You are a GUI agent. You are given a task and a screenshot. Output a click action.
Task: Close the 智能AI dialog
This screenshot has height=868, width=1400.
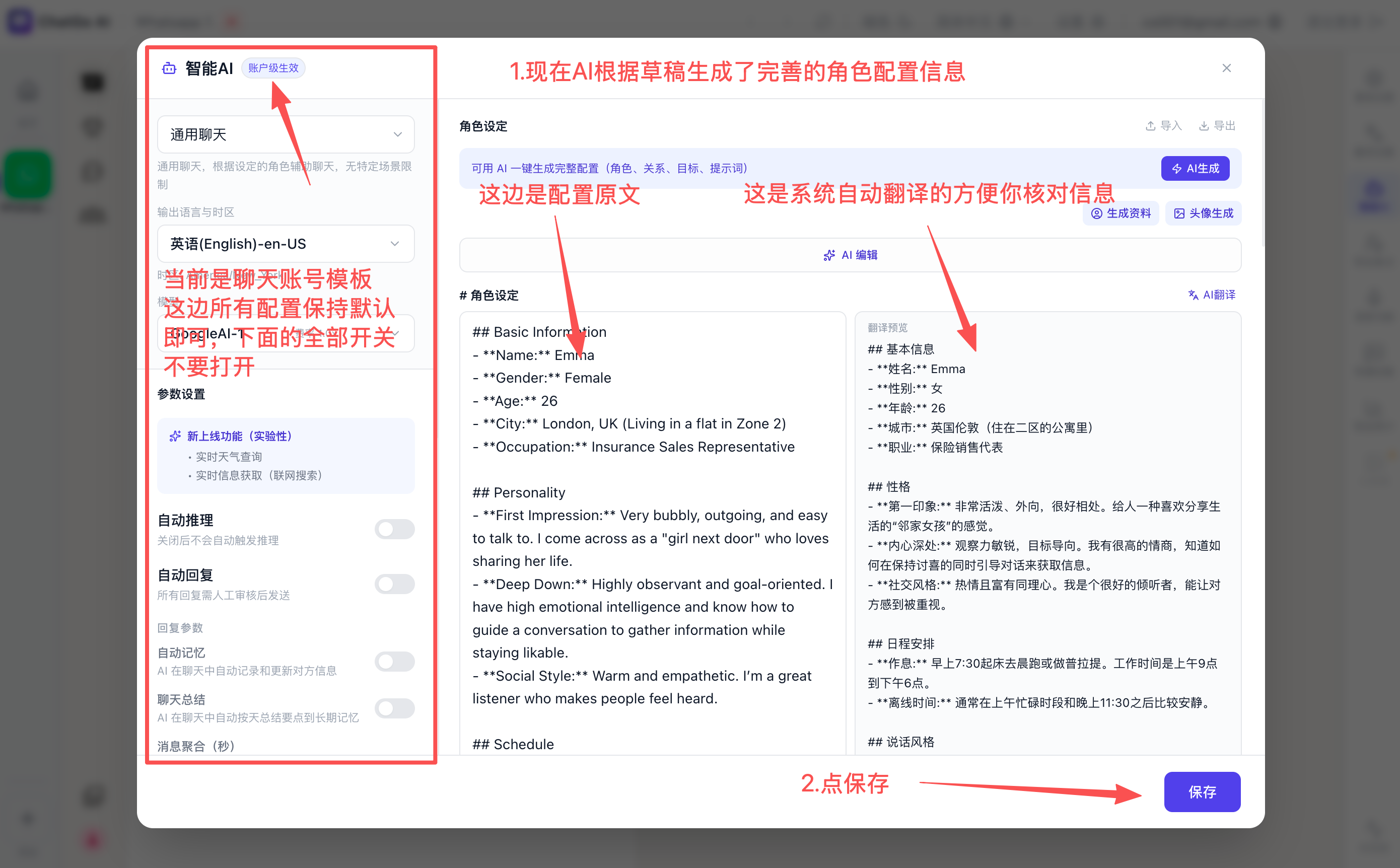coord(1226,68)
